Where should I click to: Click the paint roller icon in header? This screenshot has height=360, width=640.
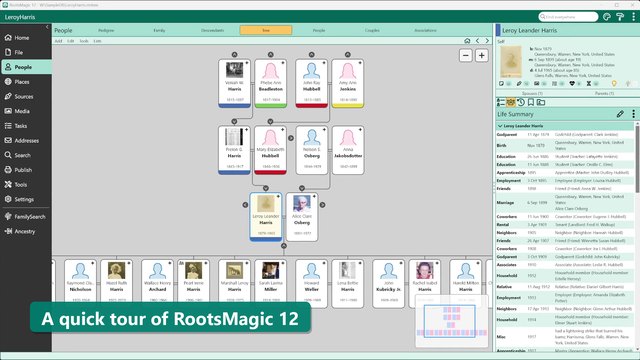coord(620,17)
